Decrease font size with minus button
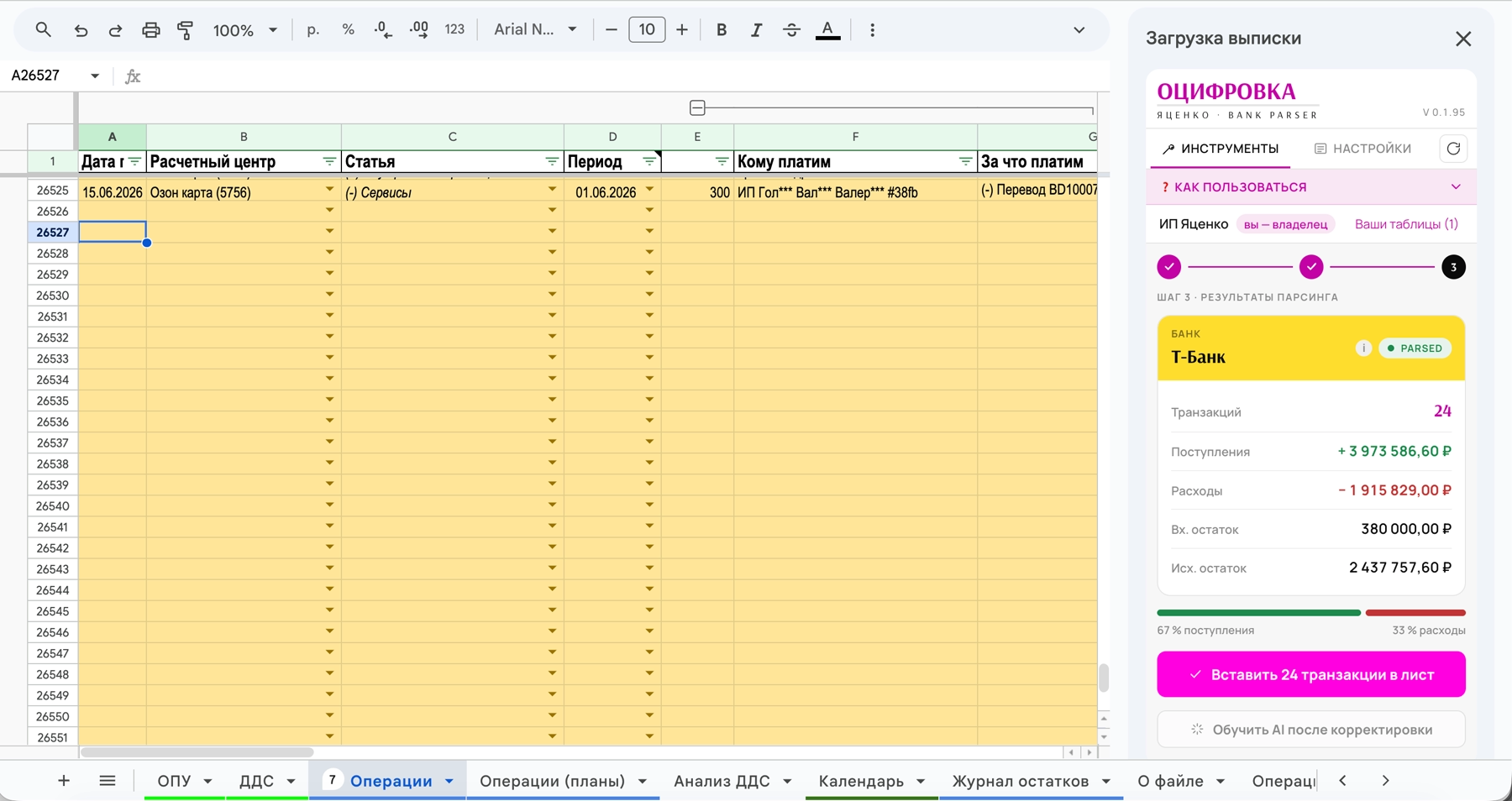The height and width of the screenshot is (801, 1512). click(x=612, y=29)
